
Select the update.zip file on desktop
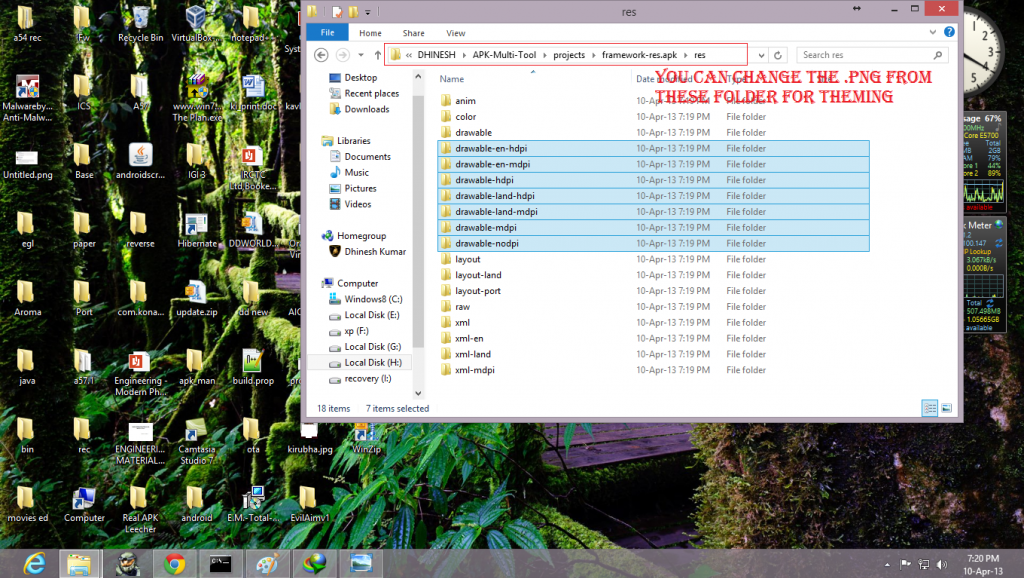point(197,298)
